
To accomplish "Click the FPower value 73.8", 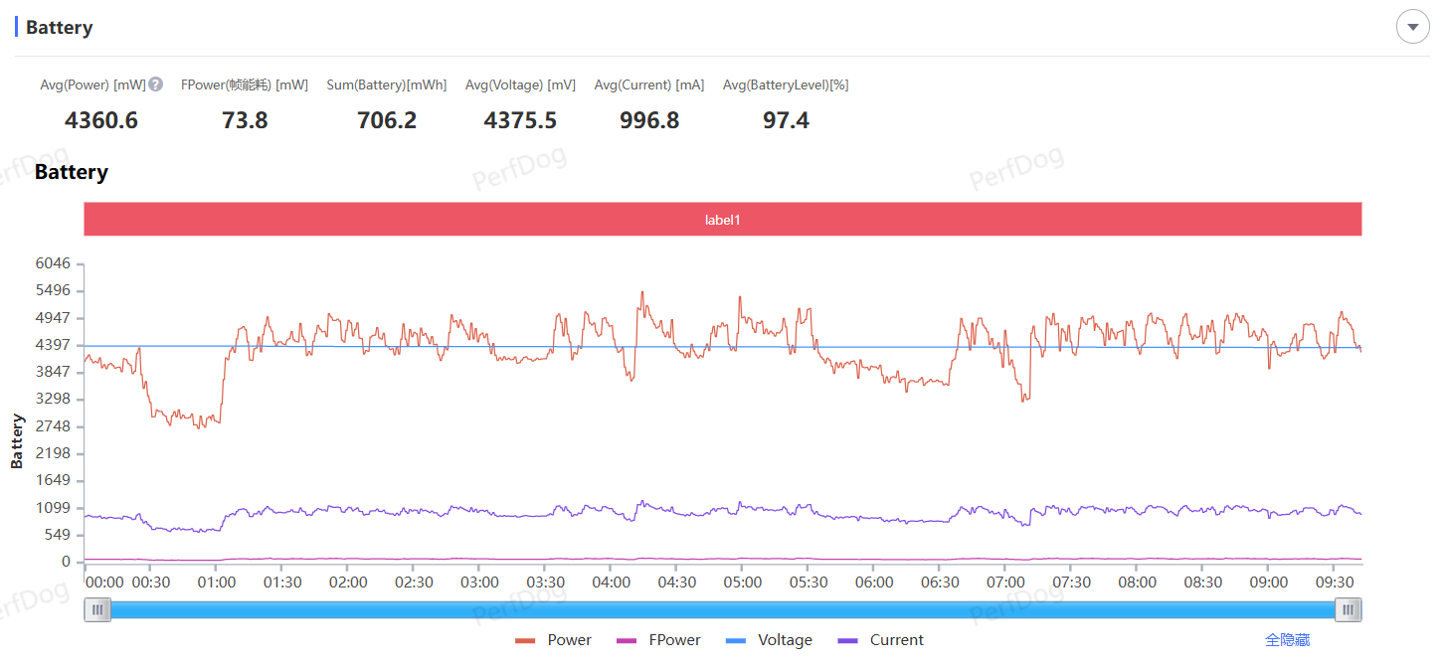I will click(244, 121).
